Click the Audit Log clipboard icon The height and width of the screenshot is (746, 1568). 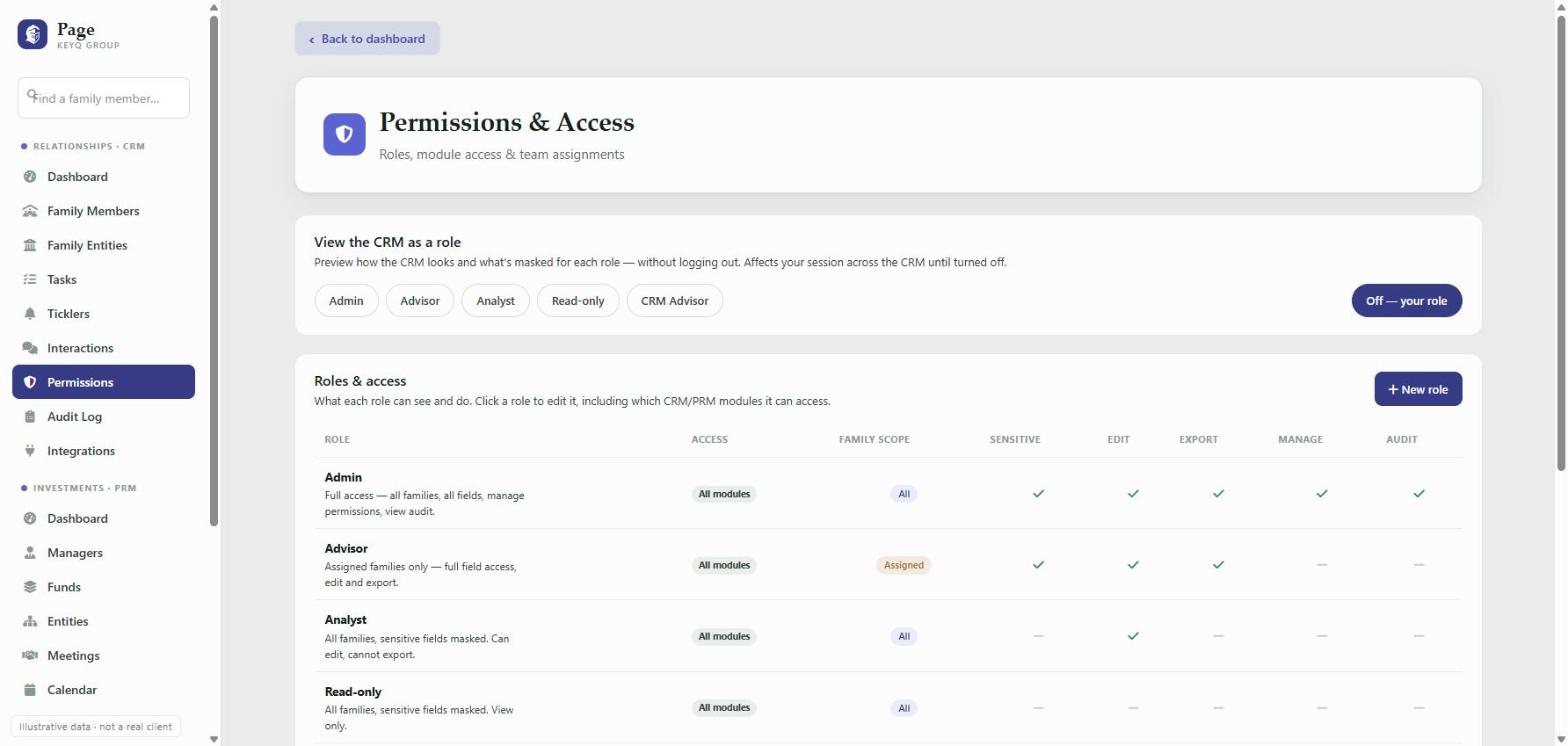point(30,417)
